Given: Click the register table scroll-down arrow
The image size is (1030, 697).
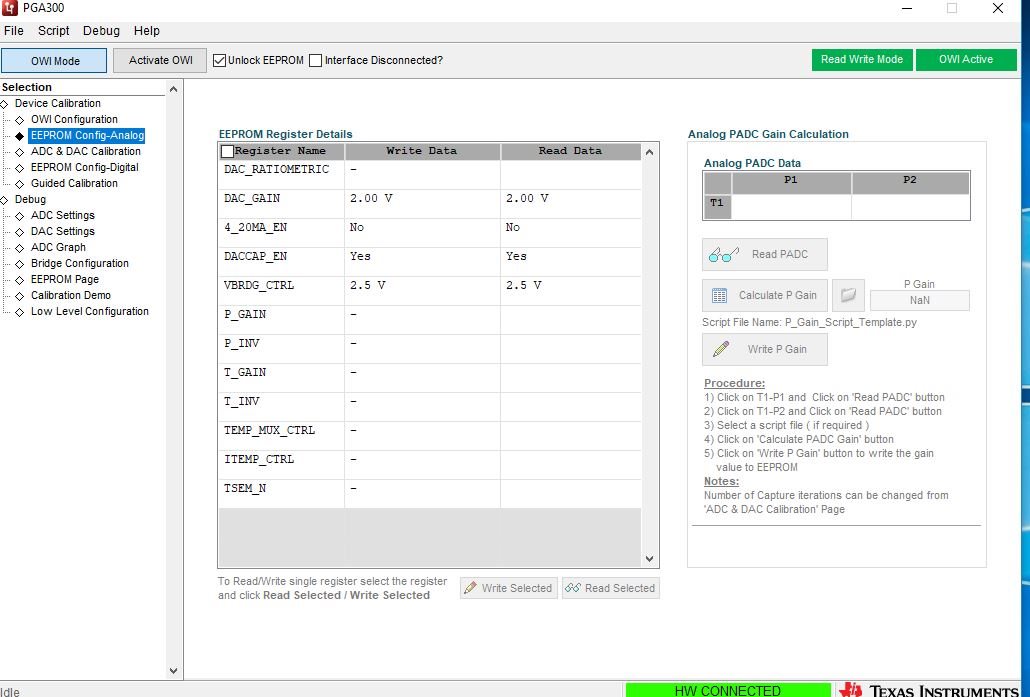Looking at the screenshot, I should (649, 559).
